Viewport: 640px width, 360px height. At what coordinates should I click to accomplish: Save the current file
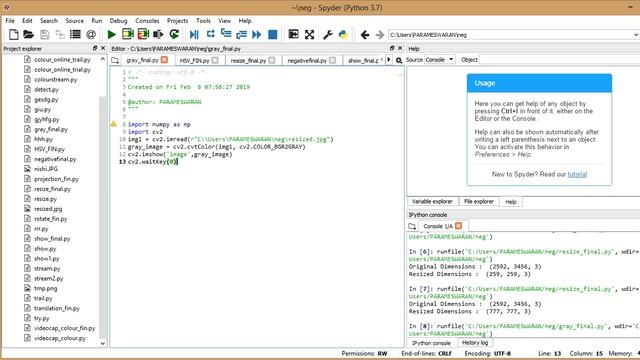[44, 35]
